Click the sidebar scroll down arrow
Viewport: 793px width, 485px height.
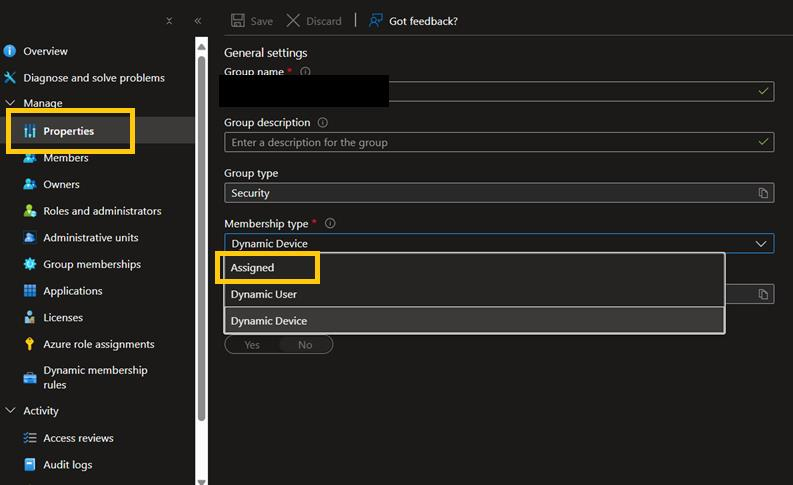[x=201, y=481]
